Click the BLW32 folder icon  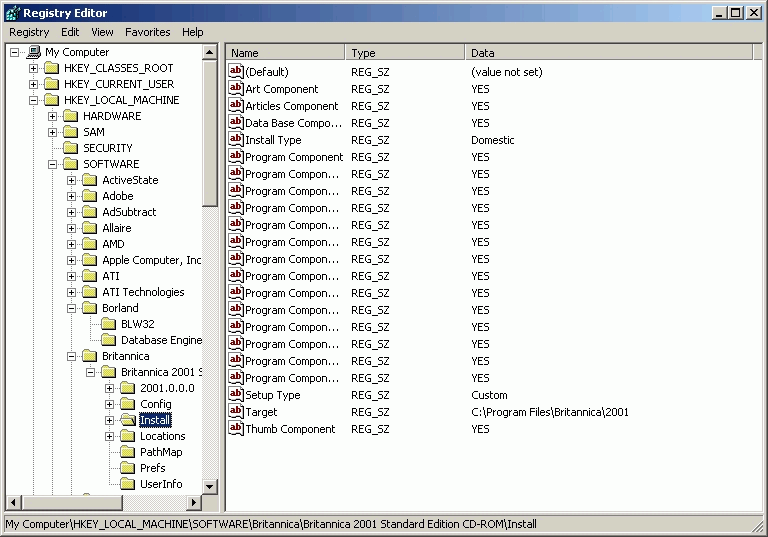point(109,324)
